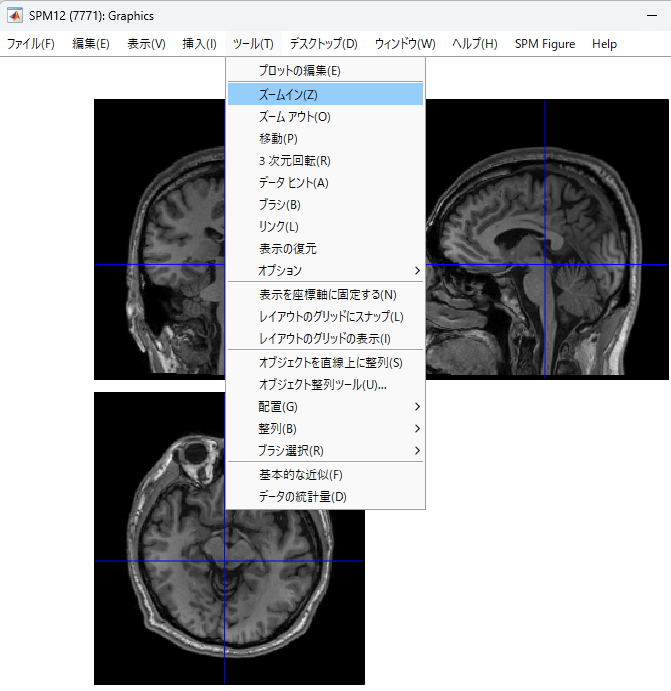671x691 pixels.
Task: Select ズームイン (Zoom In) from the menu
Action: pos(288,94)
